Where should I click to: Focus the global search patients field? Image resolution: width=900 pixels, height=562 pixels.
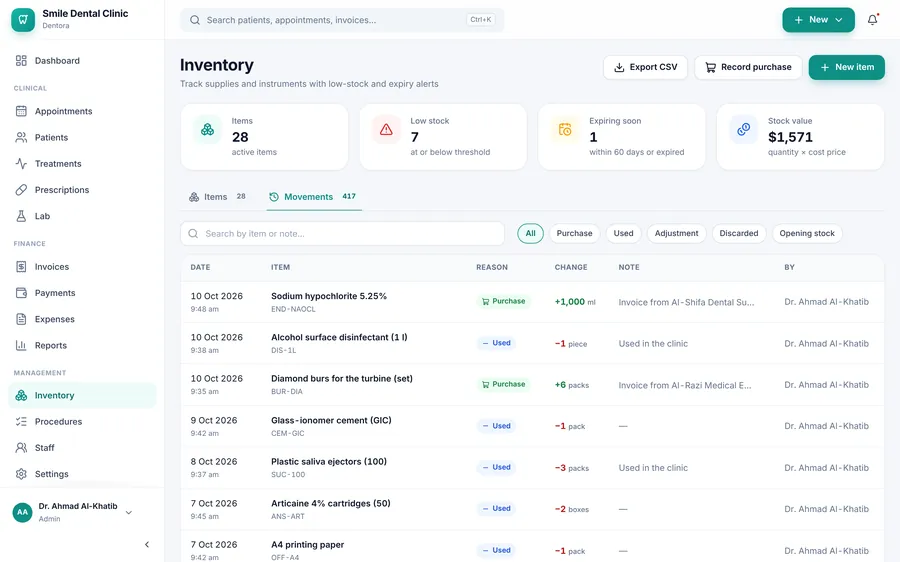342,20
